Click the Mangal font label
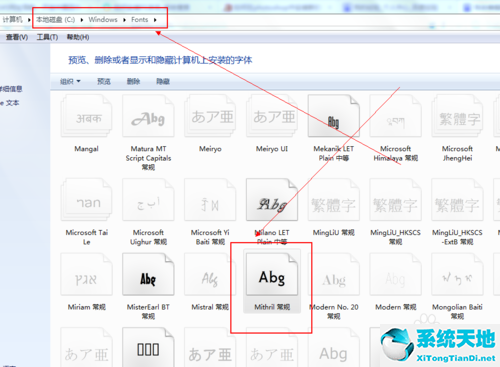Image resolution: width=500 pixels, height=367 pixels. pyautogui.click(x=86, y=149)
